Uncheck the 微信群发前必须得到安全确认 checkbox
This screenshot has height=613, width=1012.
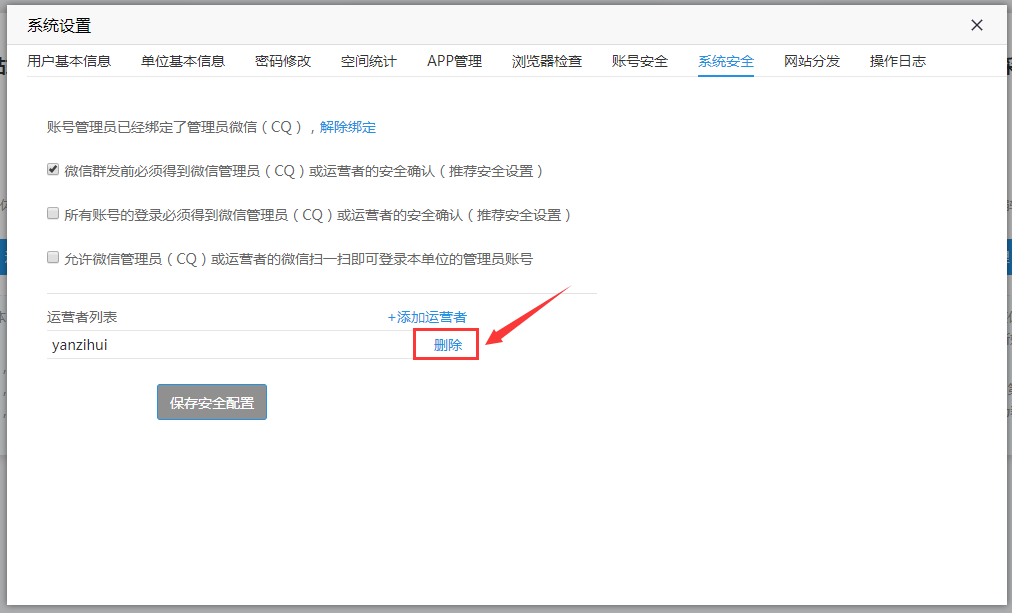53,170
